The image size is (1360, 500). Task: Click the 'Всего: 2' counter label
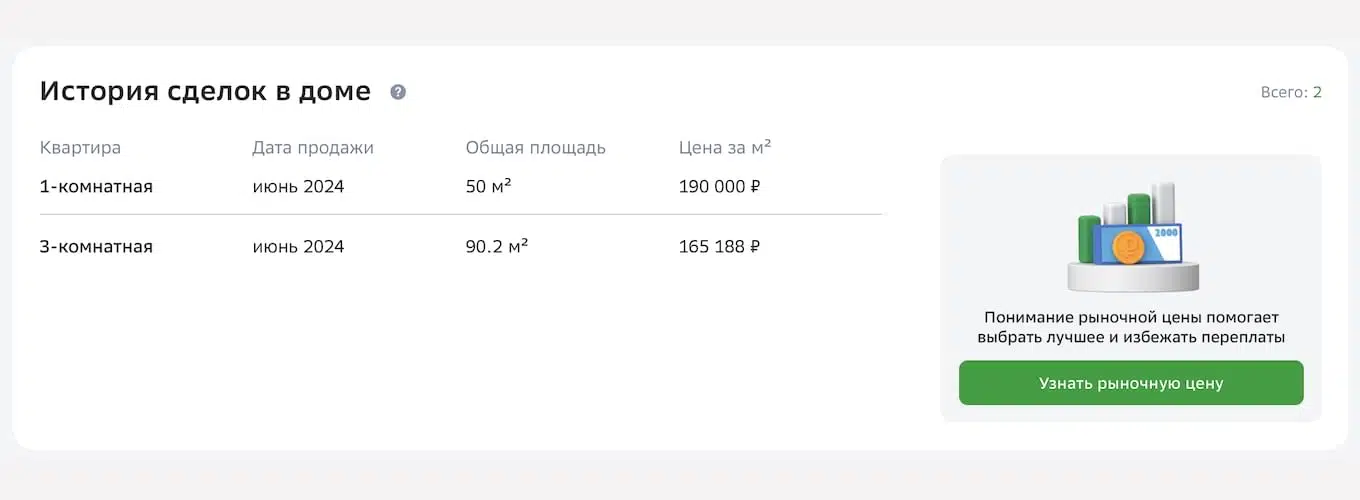[1291, 92]
